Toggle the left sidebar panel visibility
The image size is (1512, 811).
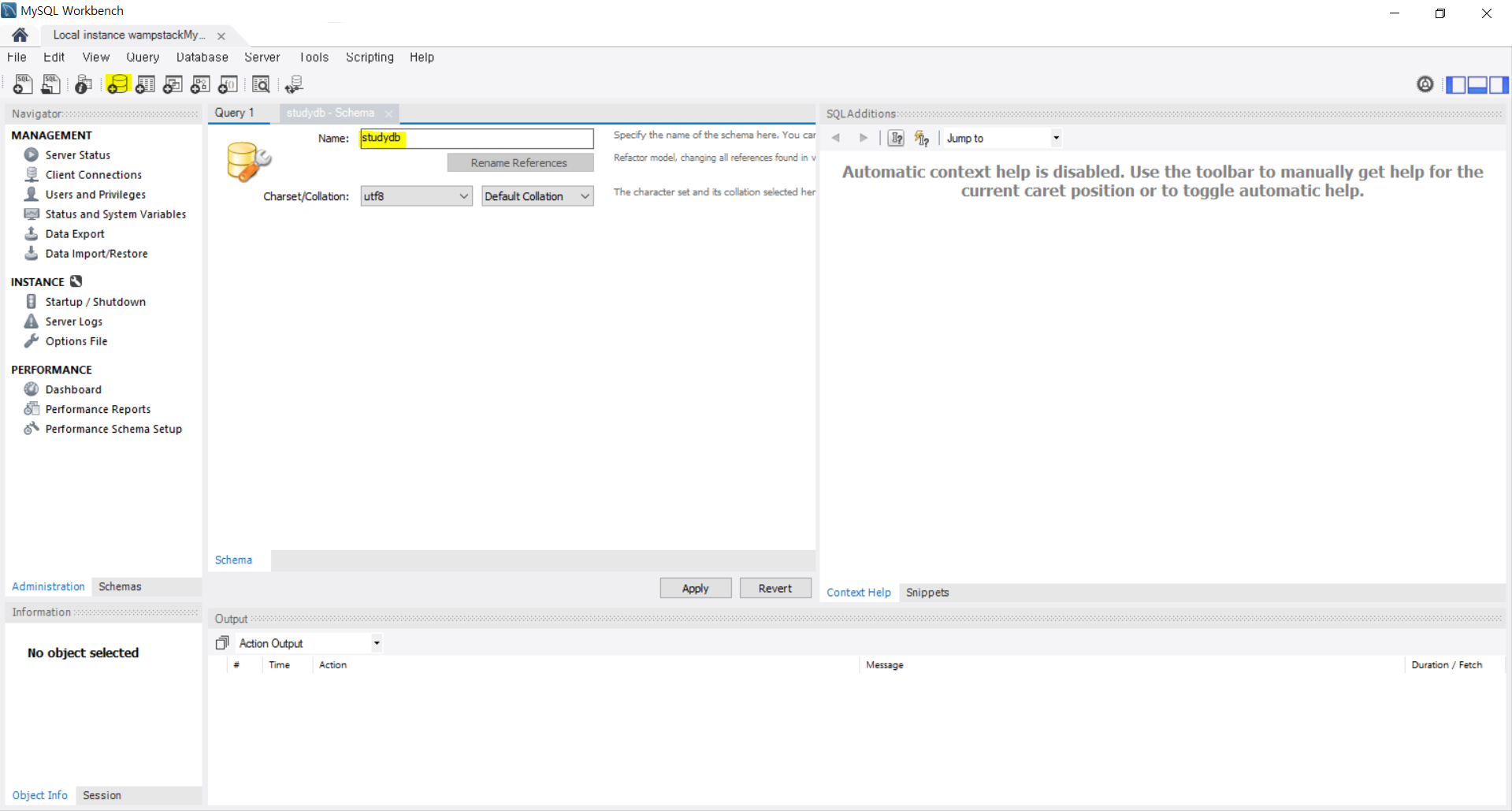(1456, 84)
